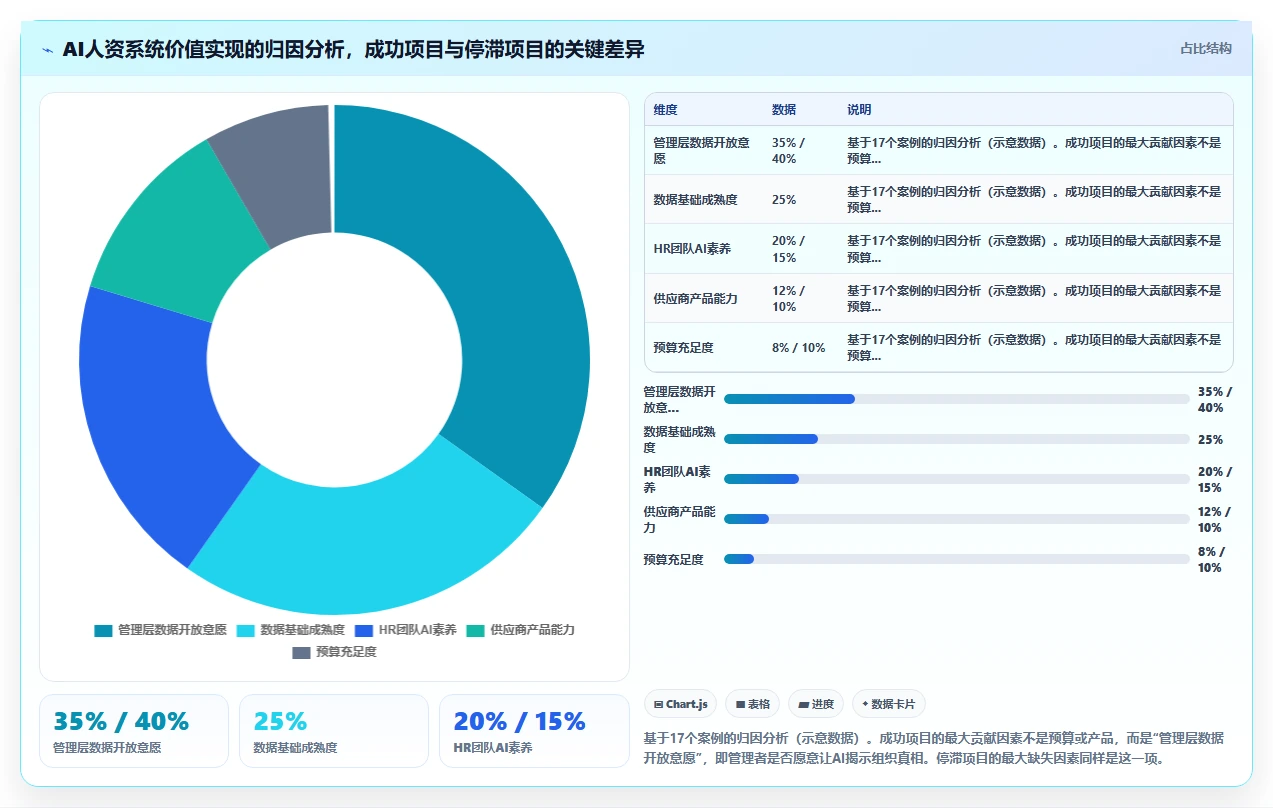The width and height of the screenshot is (1273, 808).
Task: Click the lightning icon beside the title
Action: coord(47,49)
